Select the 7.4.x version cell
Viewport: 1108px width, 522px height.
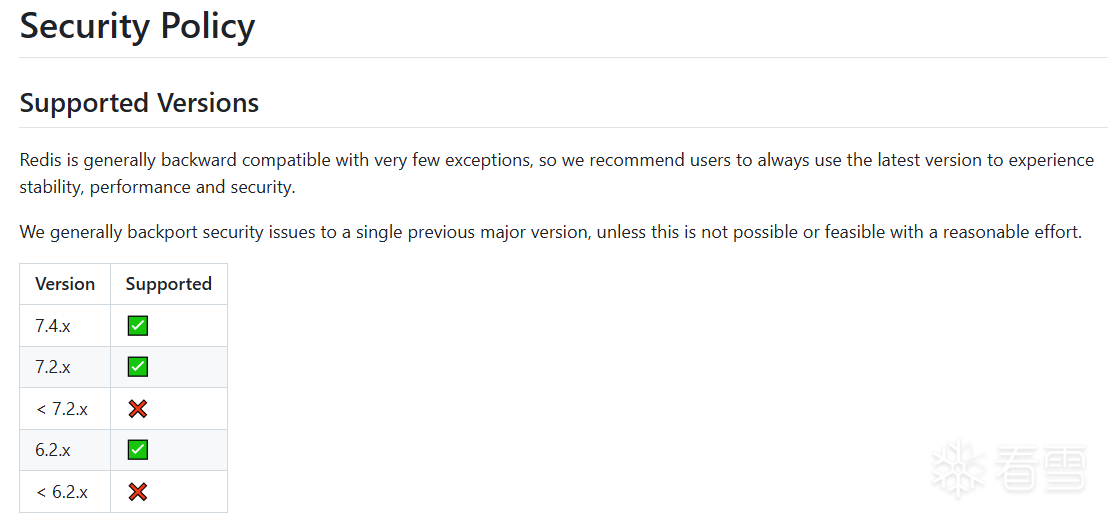coord(53,325)
